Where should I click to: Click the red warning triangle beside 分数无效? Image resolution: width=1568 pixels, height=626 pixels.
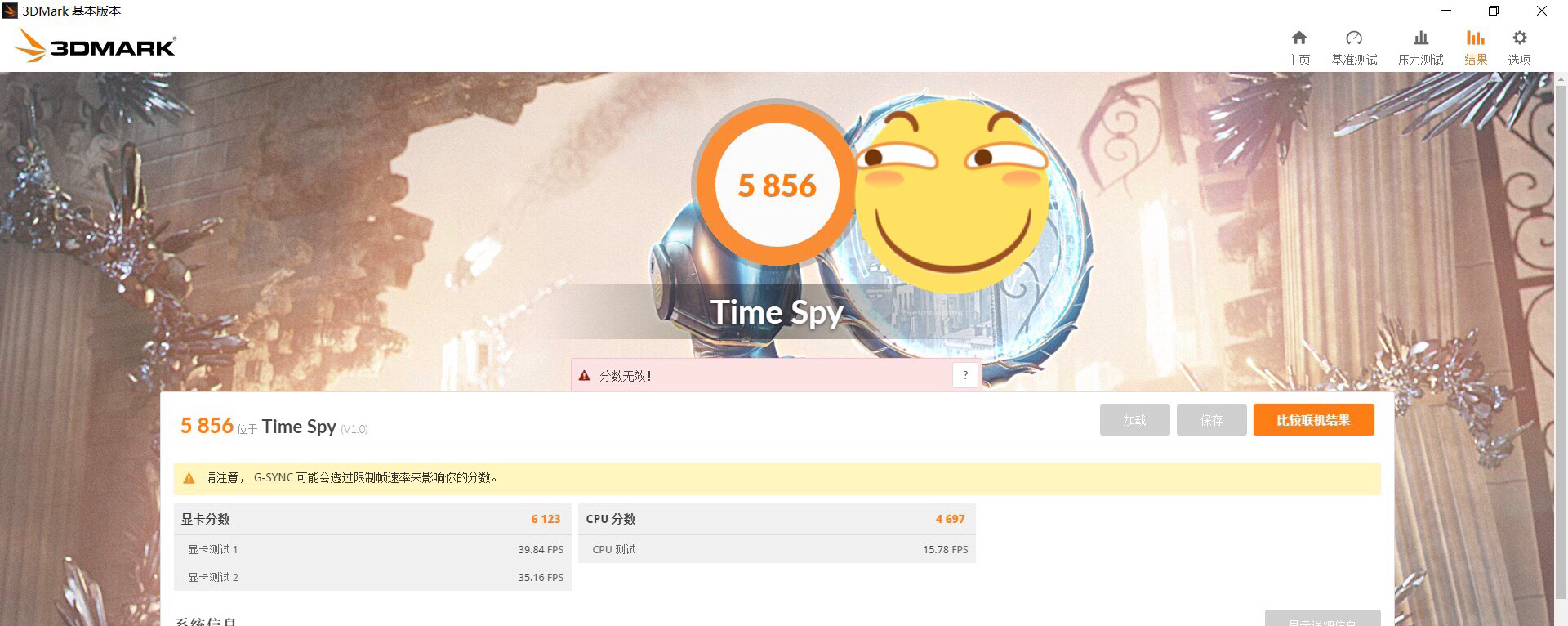click(584, 376)
